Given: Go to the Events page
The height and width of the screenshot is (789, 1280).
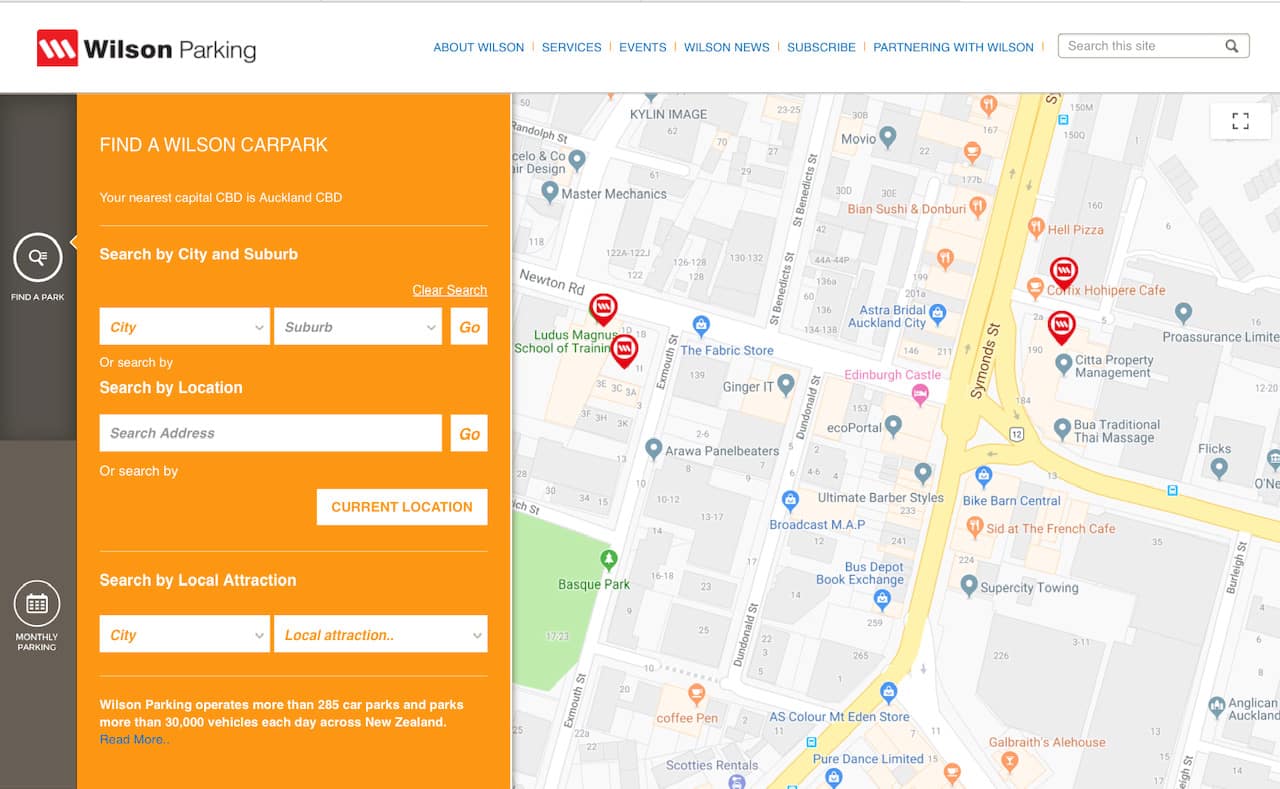Looking at the screenshot, I should (642, 47).
